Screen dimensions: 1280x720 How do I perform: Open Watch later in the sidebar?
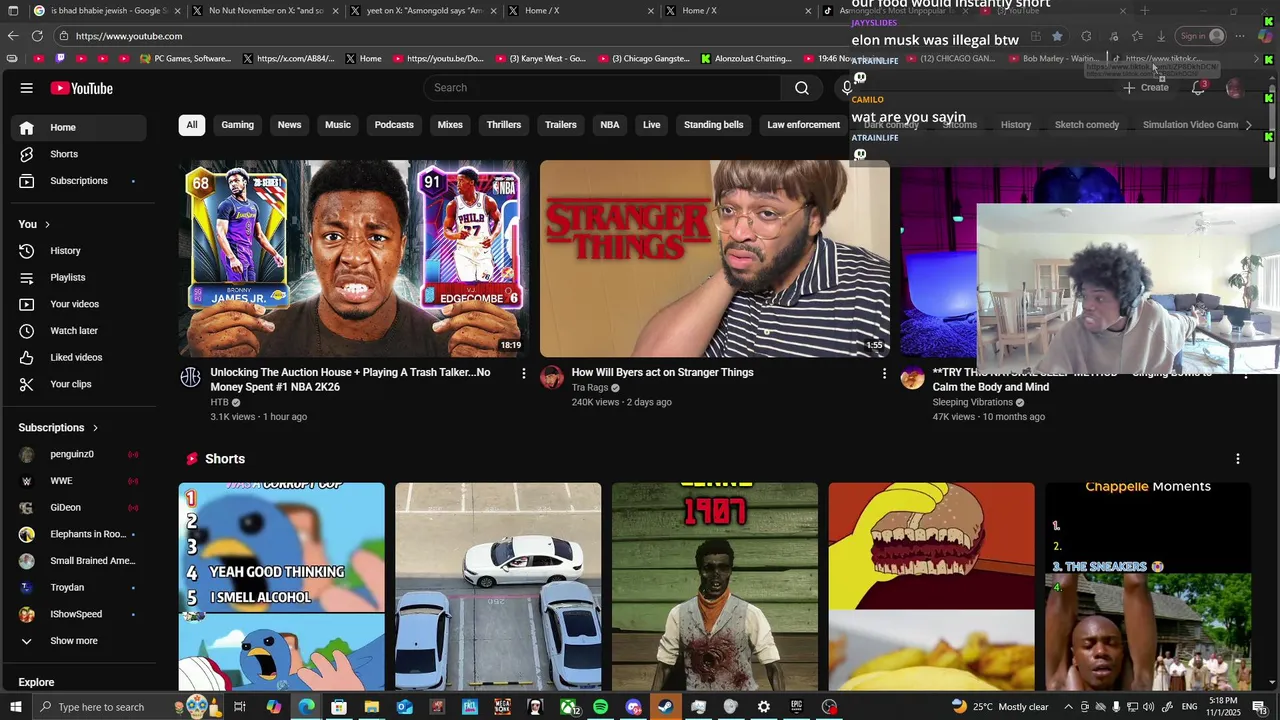[79, 331]
